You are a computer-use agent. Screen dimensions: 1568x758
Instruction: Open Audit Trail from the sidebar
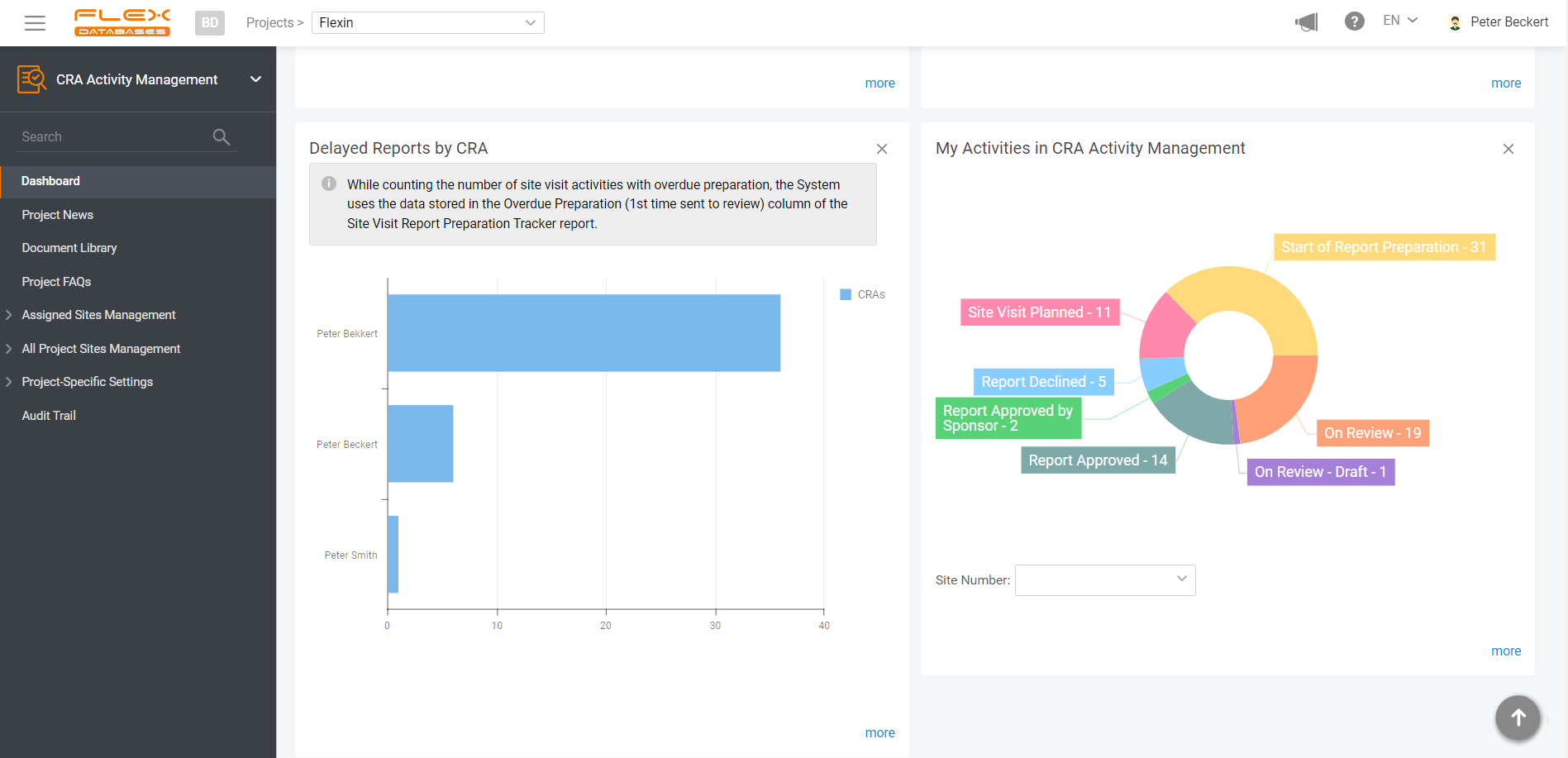[x=48, y=415]
